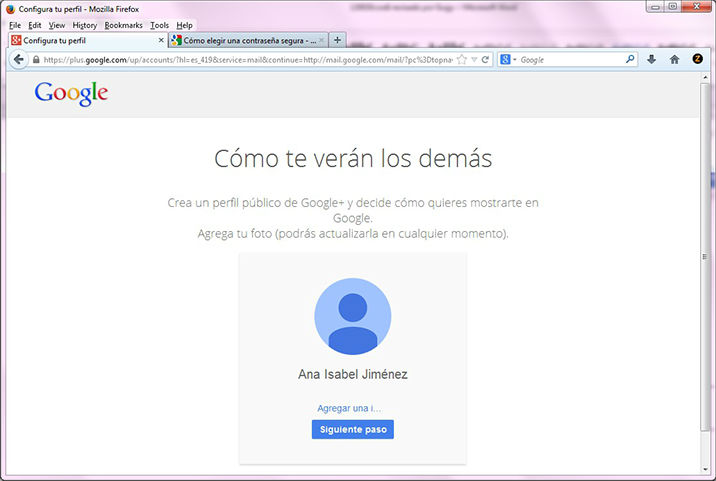Click heading Cómo te verán los demás
Screen dimensions: 716x481
[353, 159]
